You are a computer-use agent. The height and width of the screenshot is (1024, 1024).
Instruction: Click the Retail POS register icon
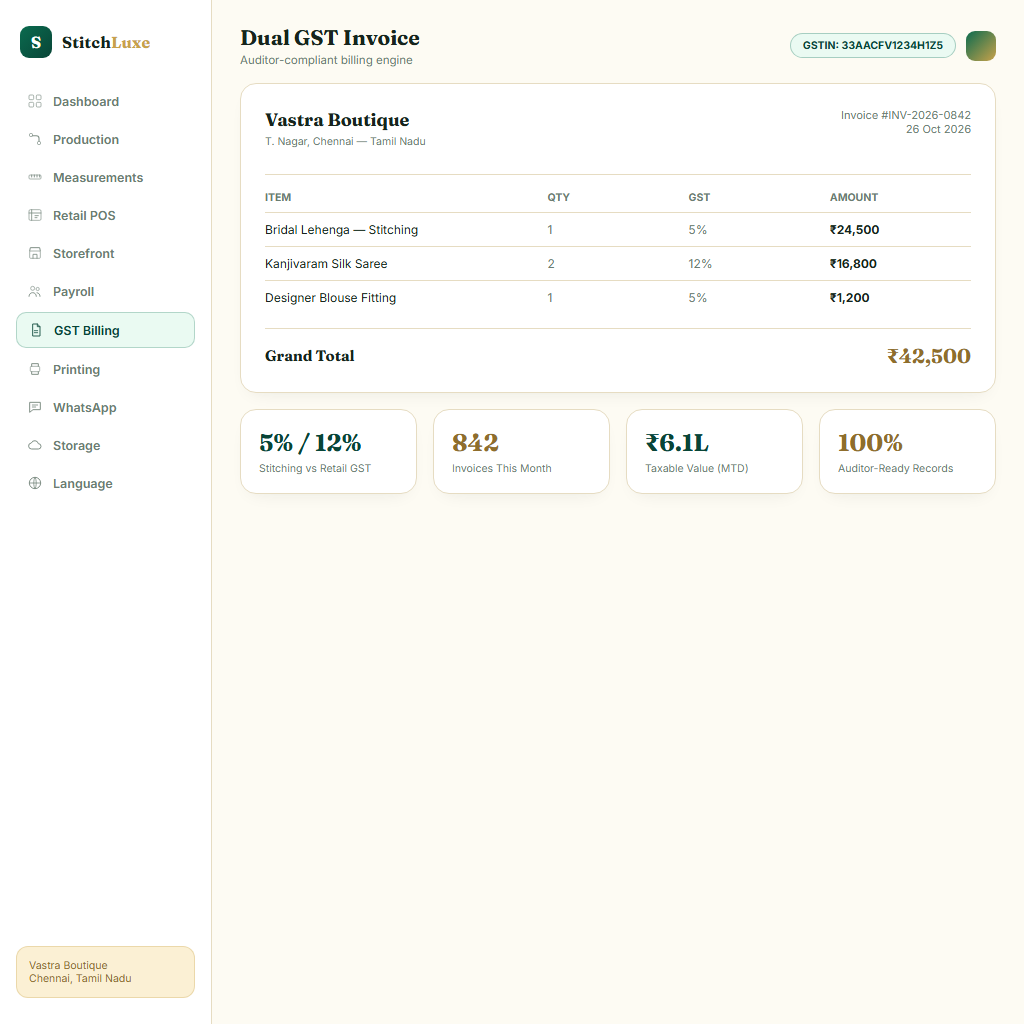tap(35, 215)
